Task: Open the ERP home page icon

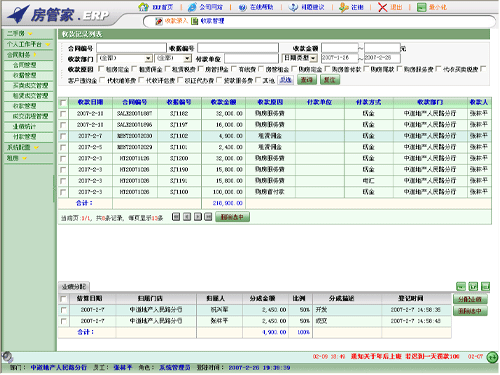Action: [143, 7]
